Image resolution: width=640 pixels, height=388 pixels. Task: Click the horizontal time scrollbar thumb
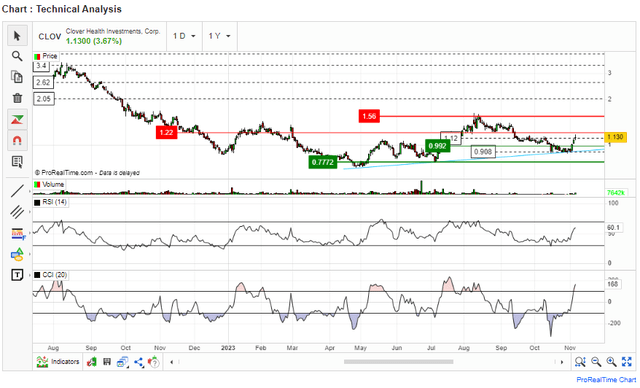tap(399, 362)
